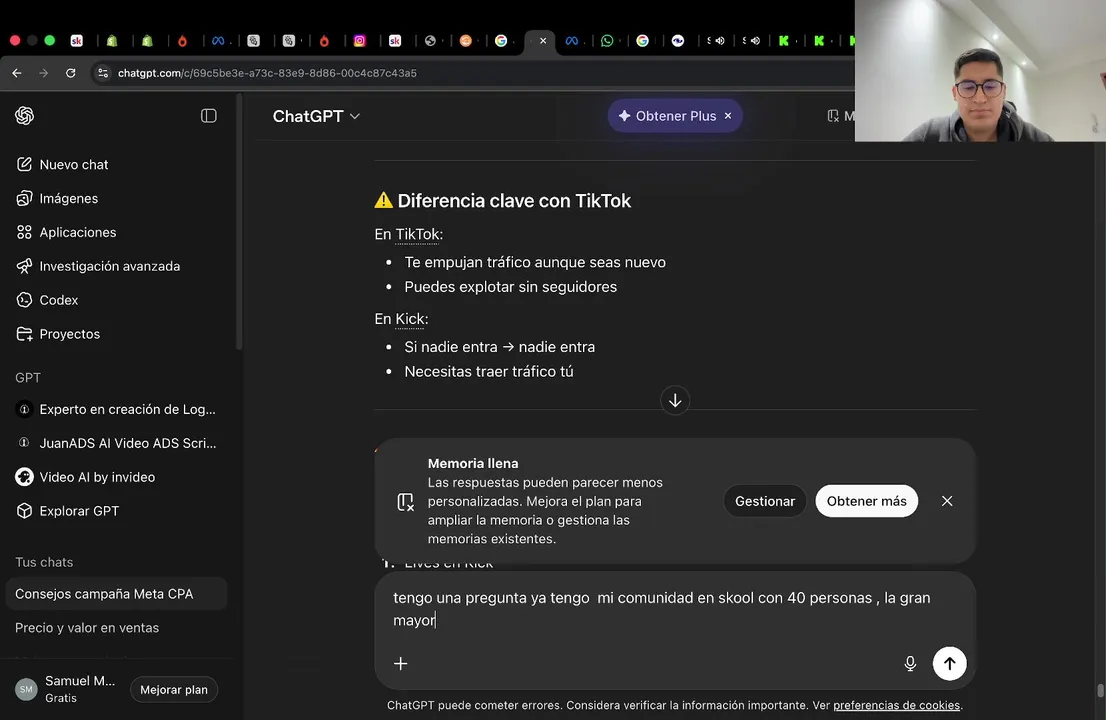Open JuanADS AI Video ADS Scri... GPT
The image size is (1106, 720).
click(116, 443)
